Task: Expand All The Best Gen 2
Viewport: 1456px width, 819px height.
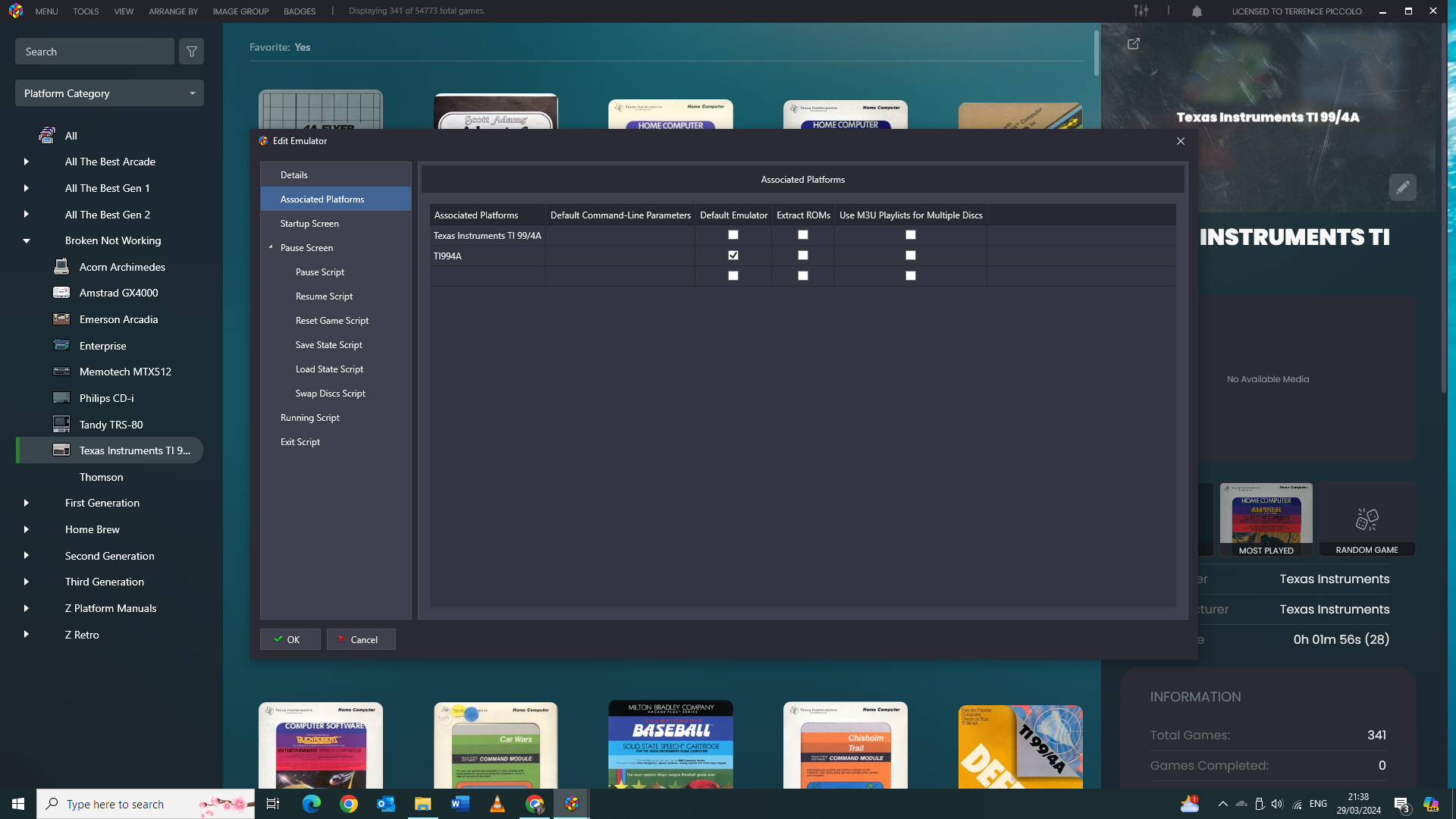Action: [x=27, y=215]
